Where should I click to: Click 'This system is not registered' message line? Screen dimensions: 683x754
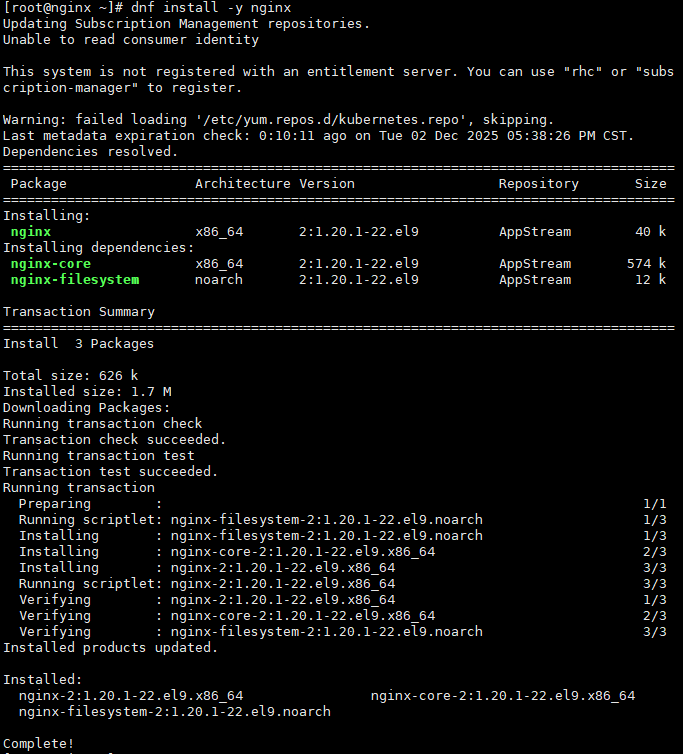[x=338, y=72]
